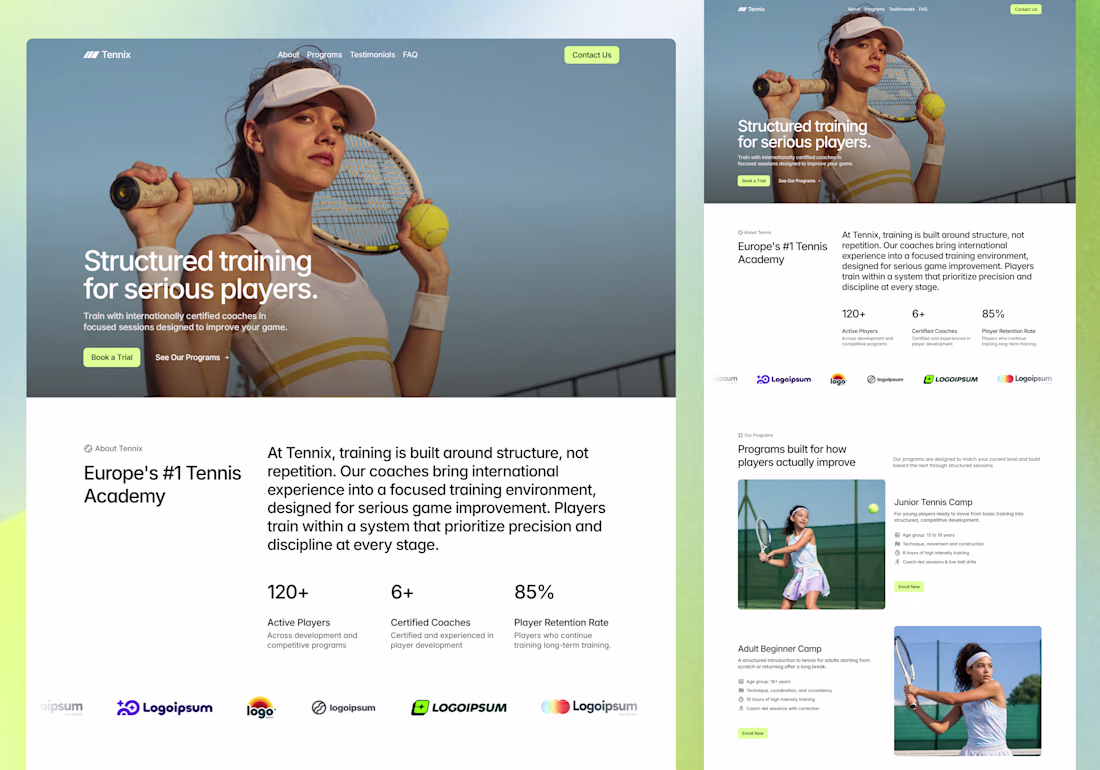Click the green LOGOIPSUM logo in the large preview
The width and height of the screenshot is (1100, 770).
pos(459,708)
